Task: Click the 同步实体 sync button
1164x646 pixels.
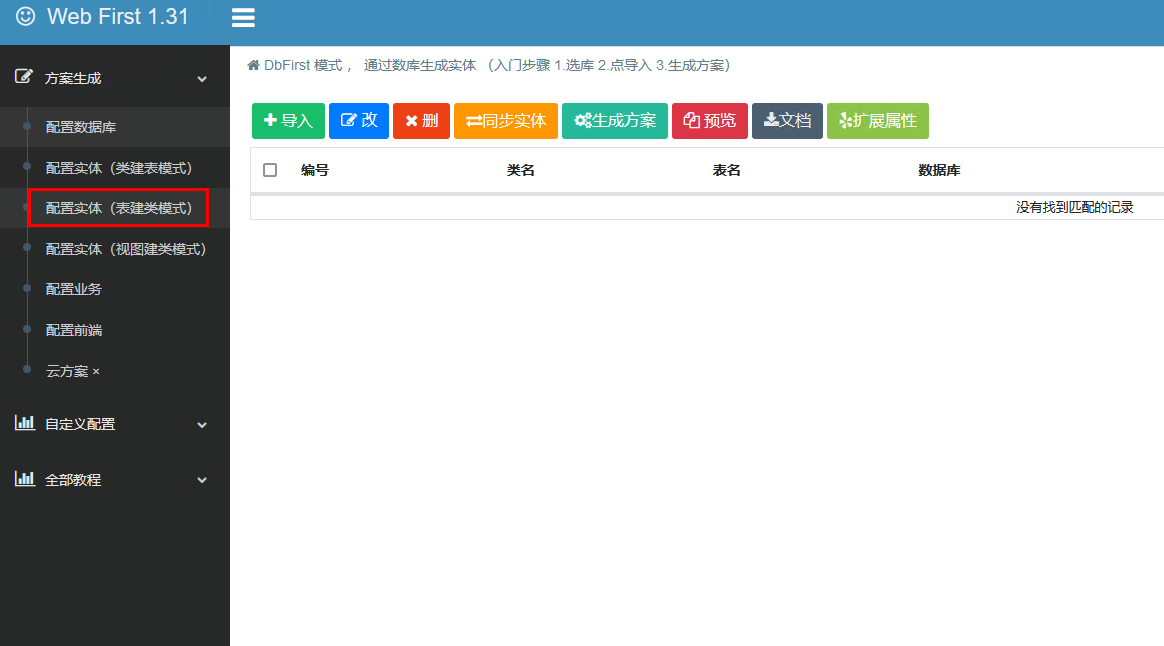Action: coord(506,121)
